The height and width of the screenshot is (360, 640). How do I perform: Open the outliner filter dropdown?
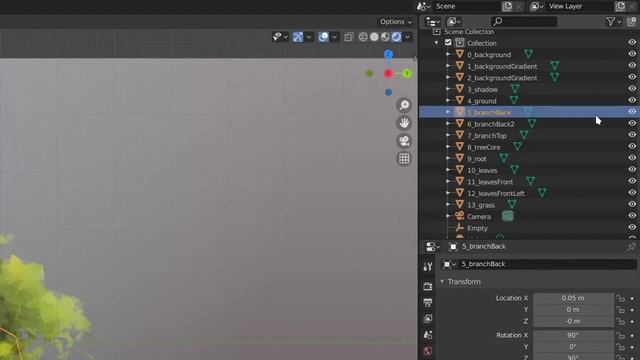pos(613,22)
